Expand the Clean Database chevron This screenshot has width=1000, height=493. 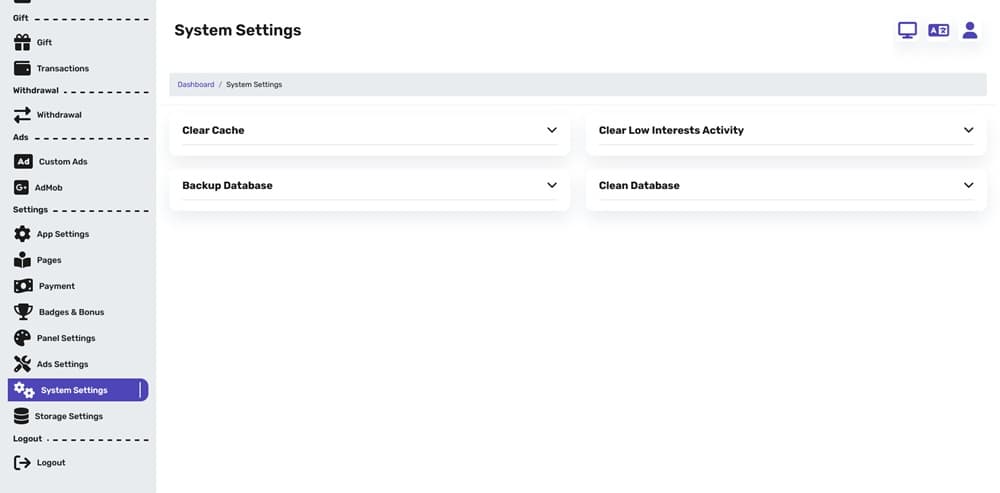(968, 185)
